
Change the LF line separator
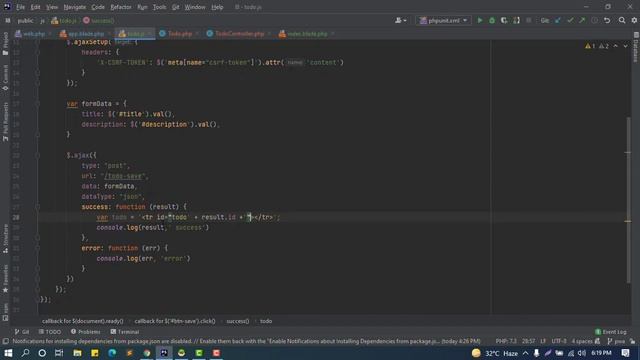(543, 341)
